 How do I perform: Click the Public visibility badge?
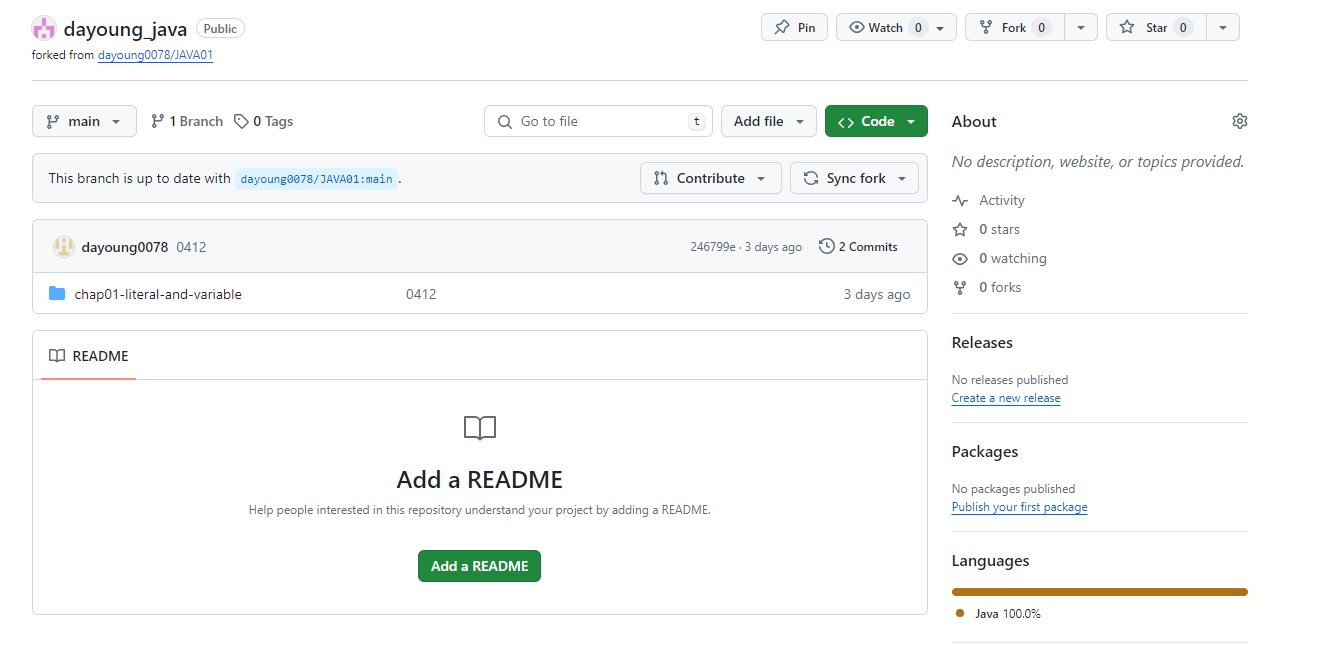220,29
